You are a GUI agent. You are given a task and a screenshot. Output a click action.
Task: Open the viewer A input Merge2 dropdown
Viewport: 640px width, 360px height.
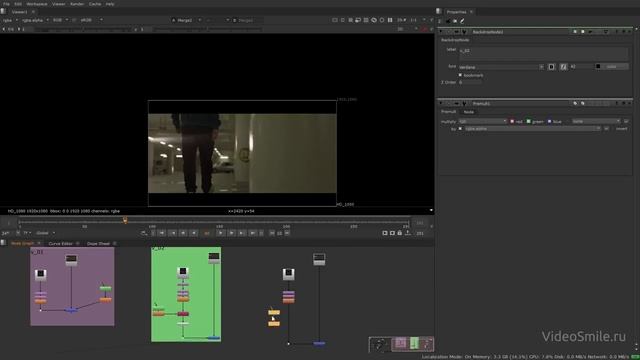[x=186, y=20]
